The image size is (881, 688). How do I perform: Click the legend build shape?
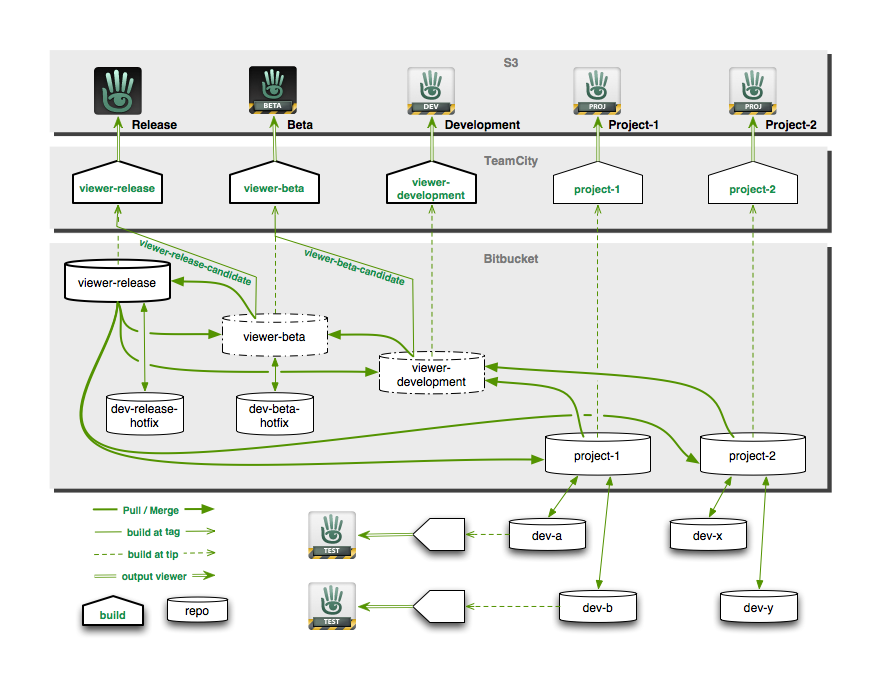113,611
